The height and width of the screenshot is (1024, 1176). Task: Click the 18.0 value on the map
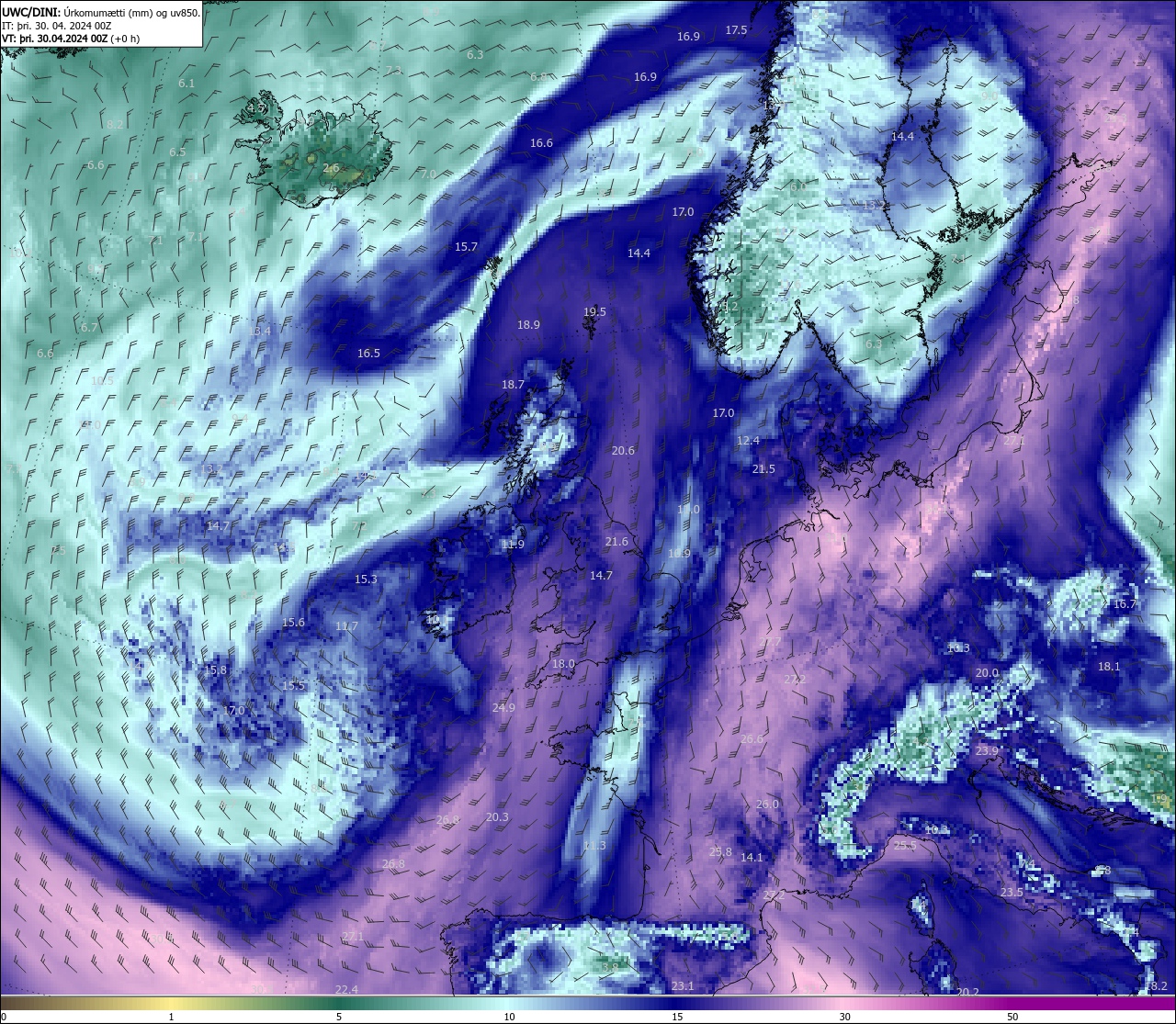(563, 664)
